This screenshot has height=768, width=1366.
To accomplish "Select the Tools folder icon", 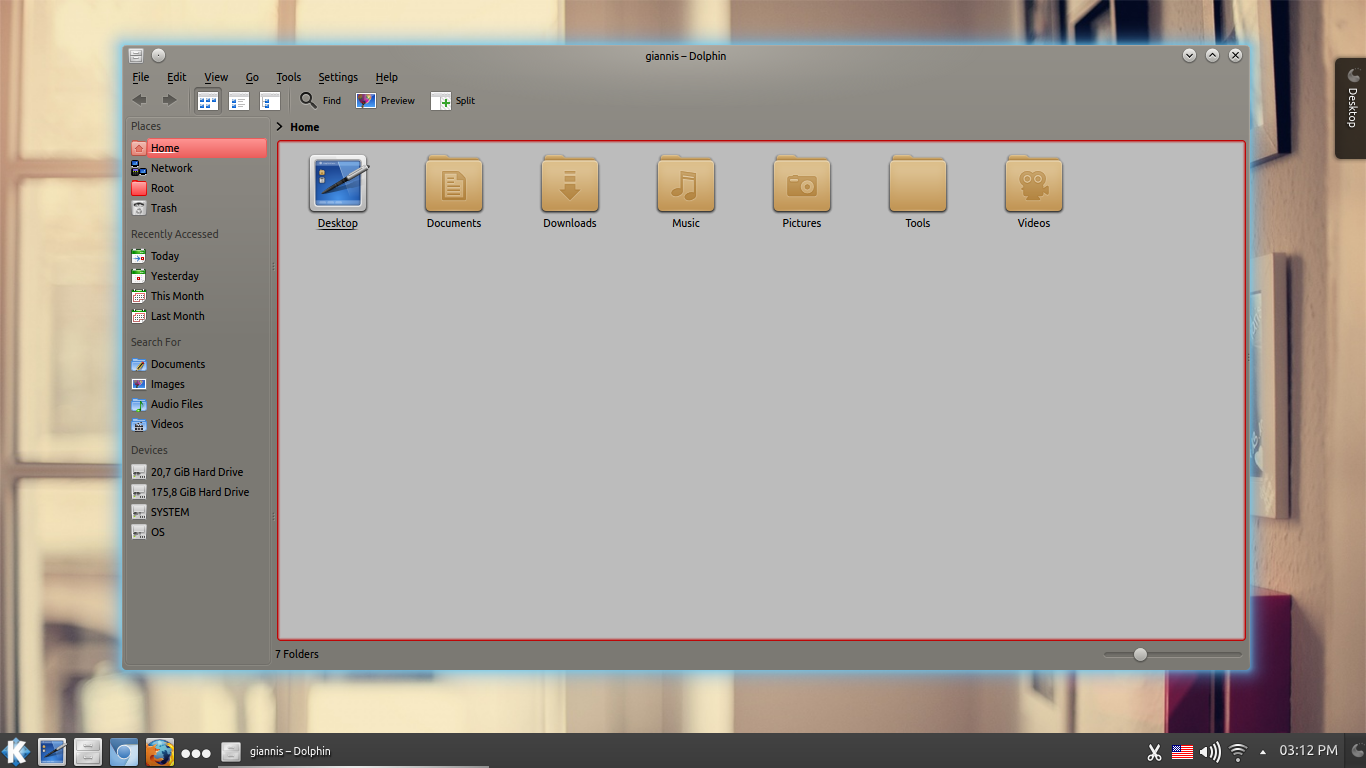I will tap(918, 184).
